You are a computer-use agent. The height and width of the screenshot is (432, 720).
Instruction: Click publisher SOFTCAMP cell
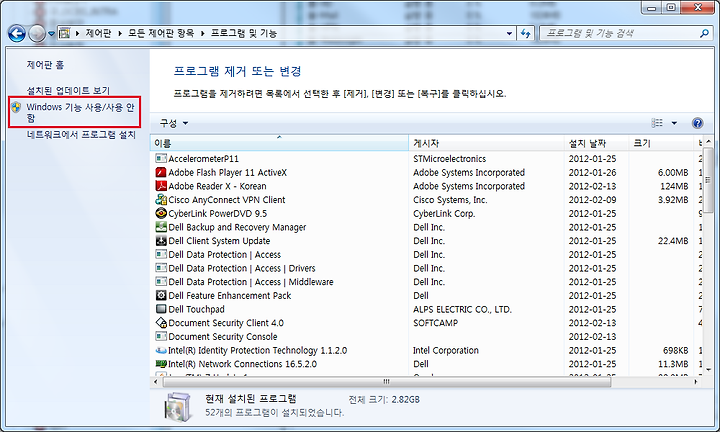pos(435,323)
